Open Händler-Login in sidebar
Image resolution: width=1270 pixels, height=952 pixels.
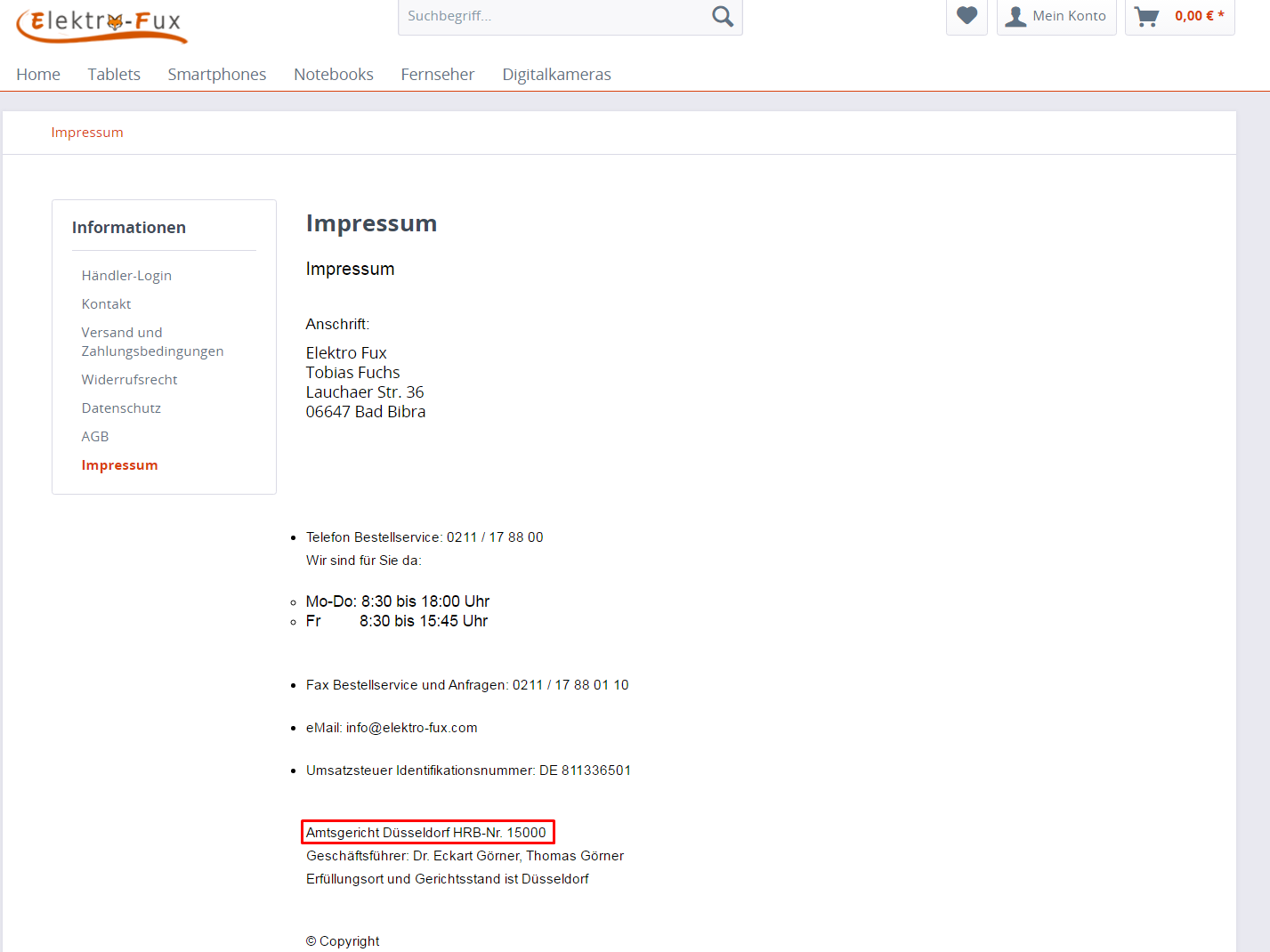(126, 276)
